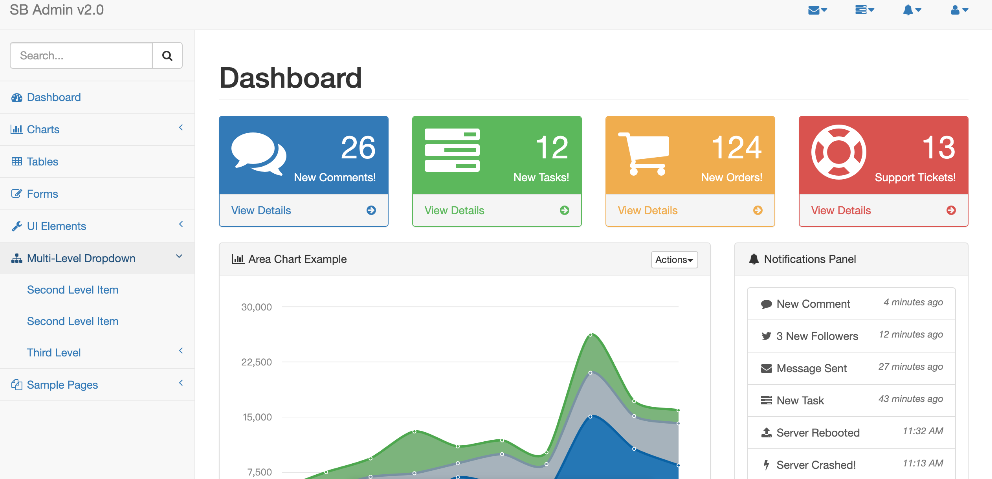992x479 pixels.
Task: Click the orange arrow circle on orders card
Action: coord(758,210)
